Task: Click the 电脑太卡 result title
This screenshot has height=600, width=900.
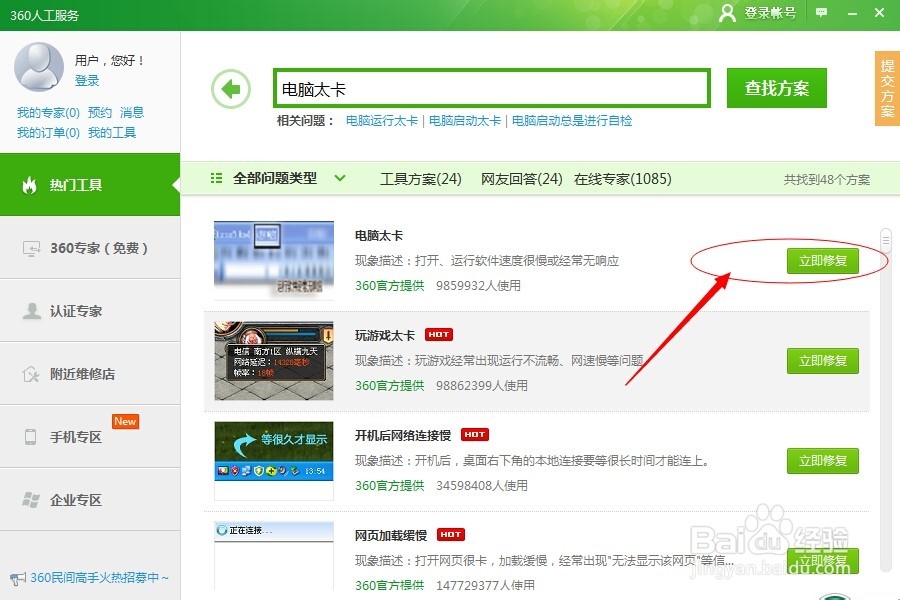Action: [379, 235]
